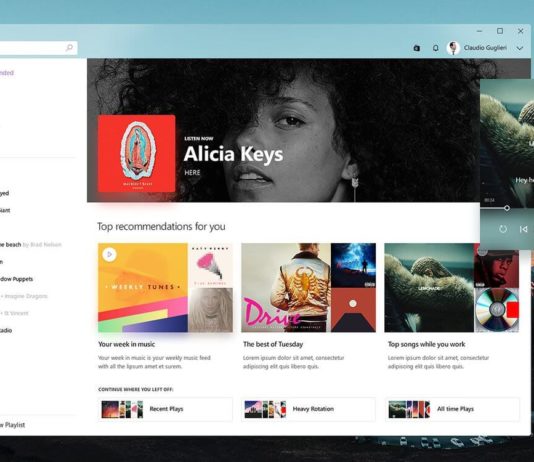The height and width of the screenshot is (462, 534).
Task: Open the Recent Plays button
Action: (165, 409)
